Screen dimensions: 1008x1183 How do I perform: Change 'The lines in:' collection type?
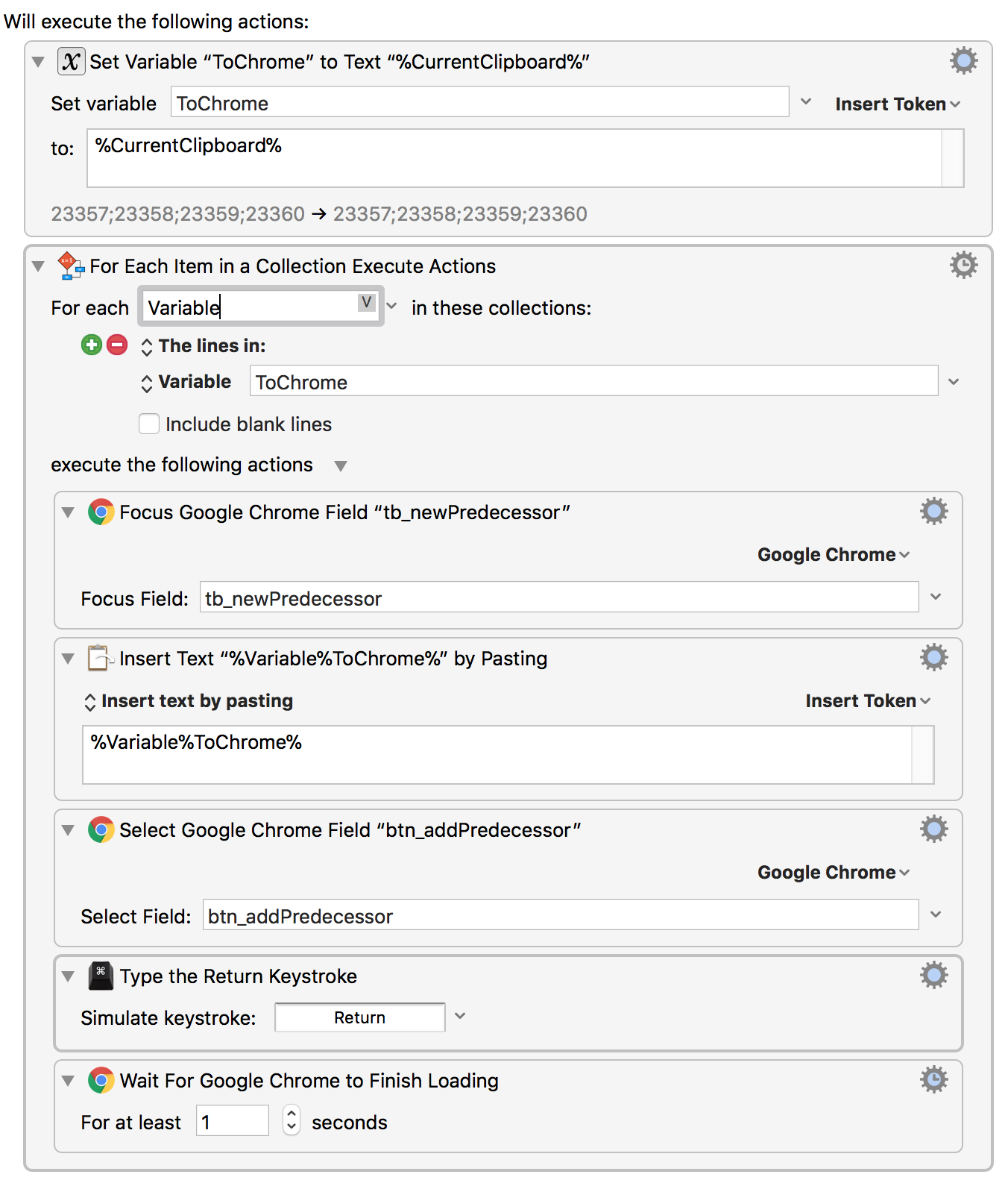pos(203,345)
